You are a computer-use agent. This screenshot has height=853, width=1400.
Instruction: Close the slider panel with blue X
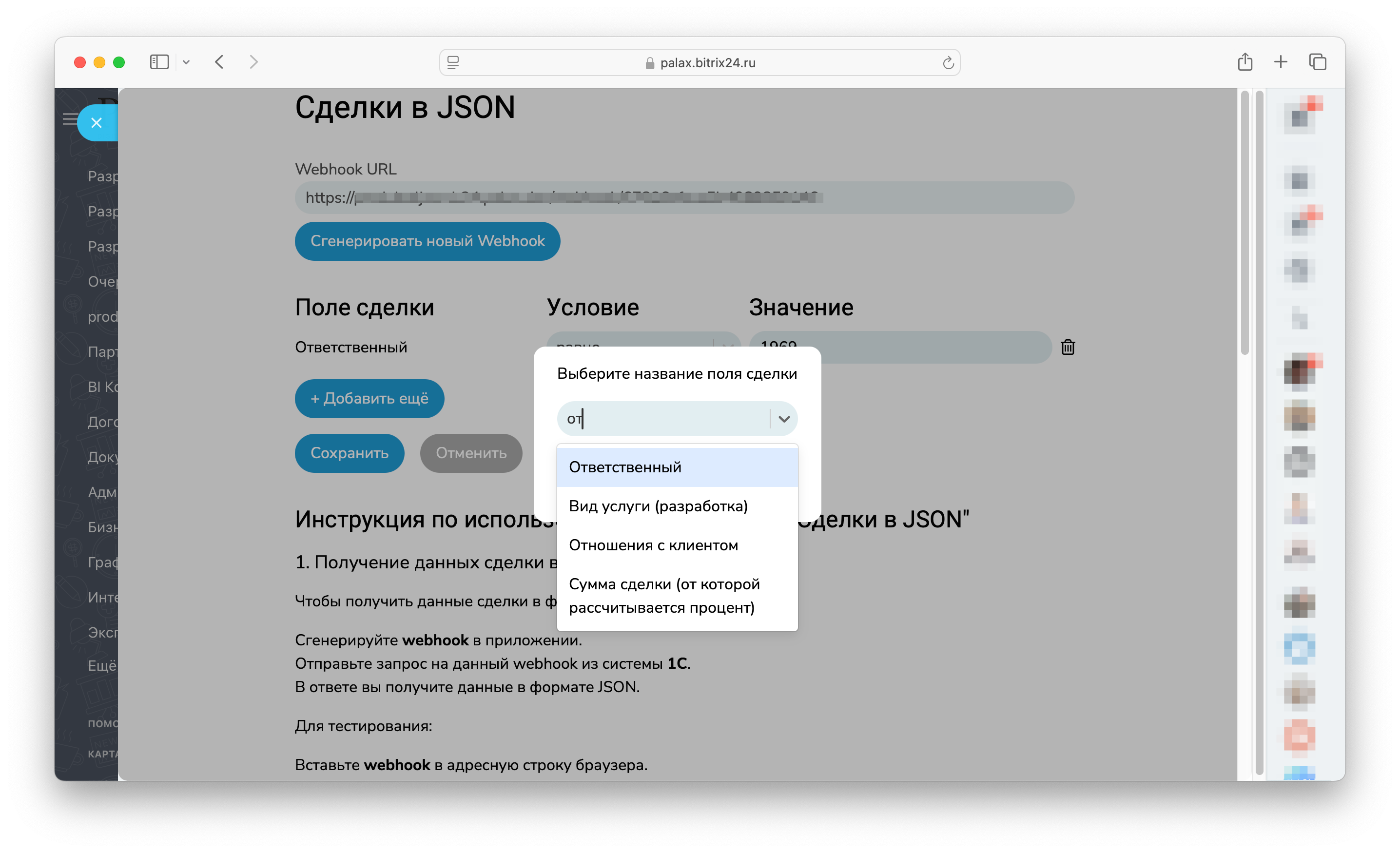coord(97,123)
